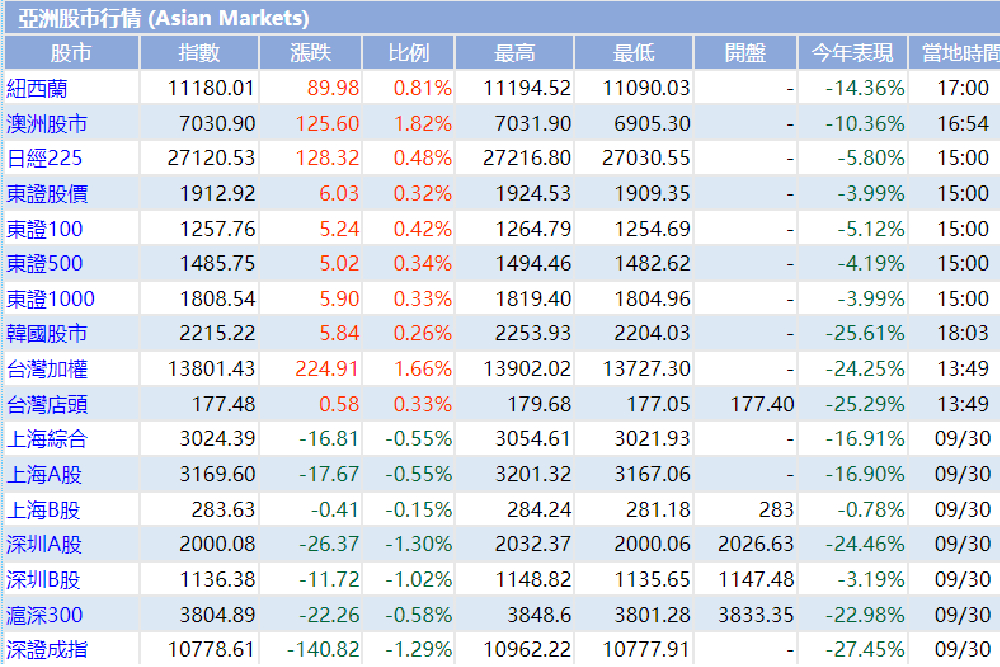Image resolution: width=1000 pixels, height=667 pixels.
Task: Click the 東證100 index link
Action: coord(45,228)
